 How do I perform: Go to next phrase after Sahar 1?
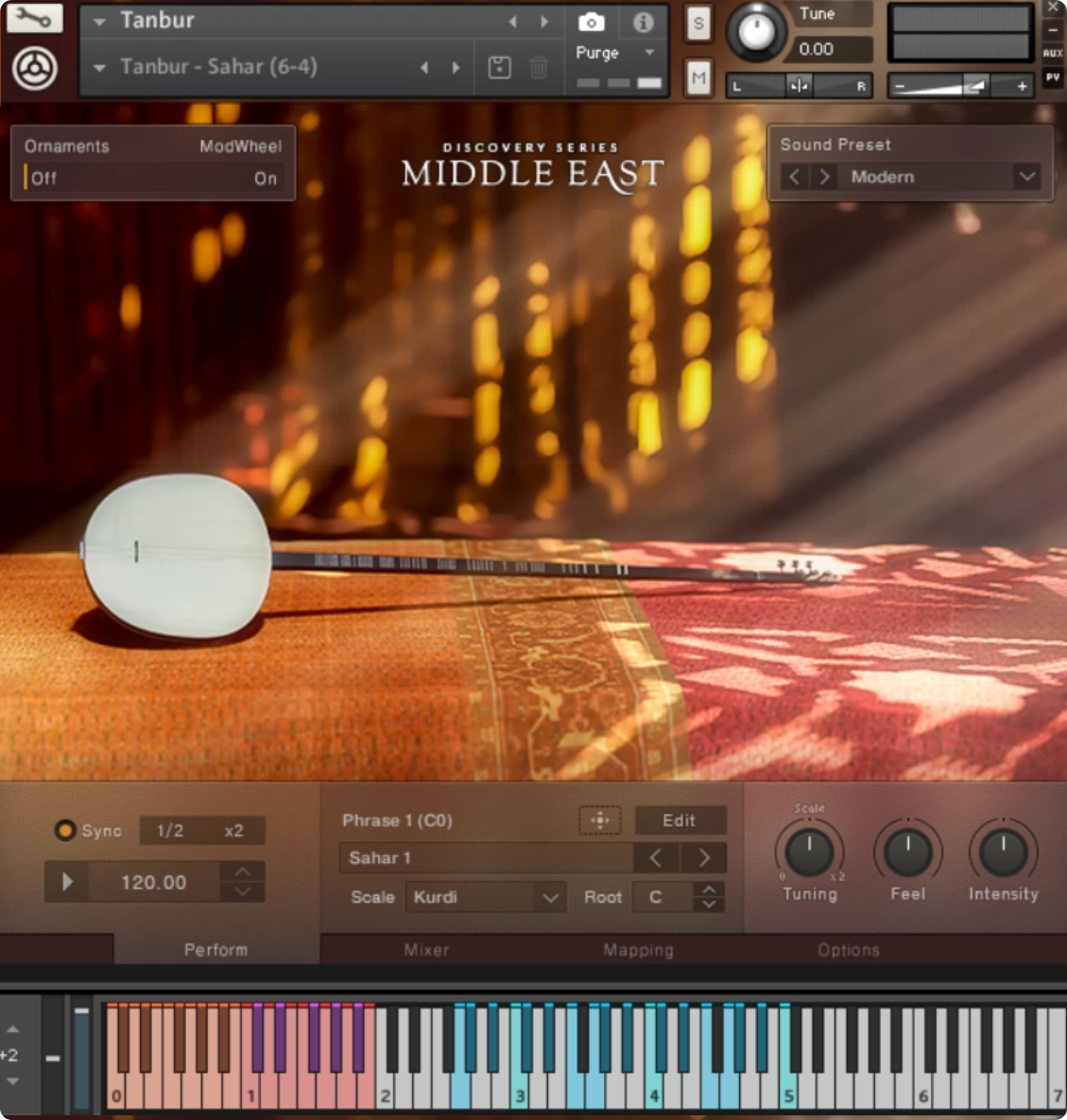[704, 857]
